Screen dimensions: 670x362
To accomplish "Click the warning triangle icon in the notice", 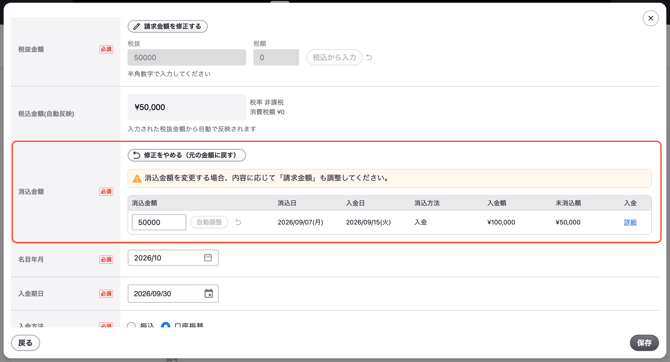I will coord(137,179).
